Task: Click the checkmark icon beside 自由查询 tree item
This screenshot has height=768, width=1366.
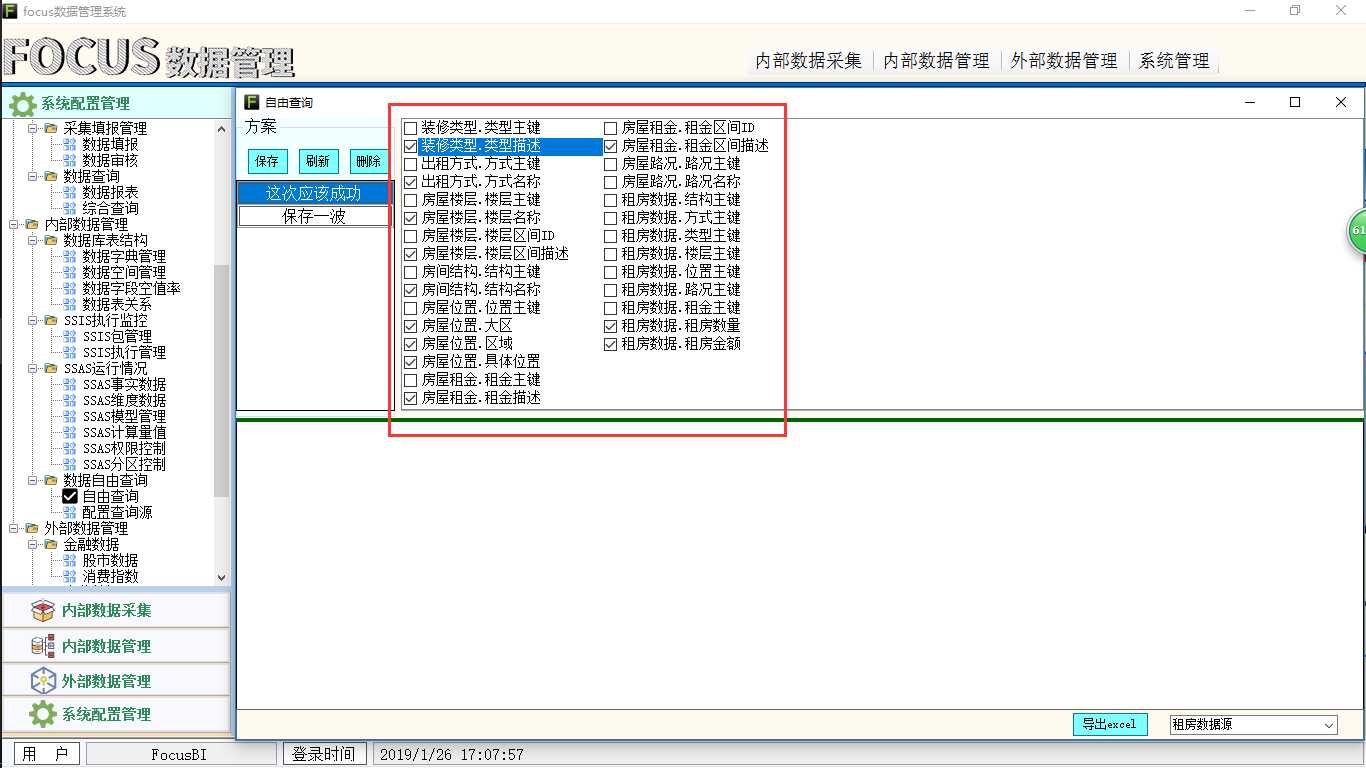Action: pos(70,496)
